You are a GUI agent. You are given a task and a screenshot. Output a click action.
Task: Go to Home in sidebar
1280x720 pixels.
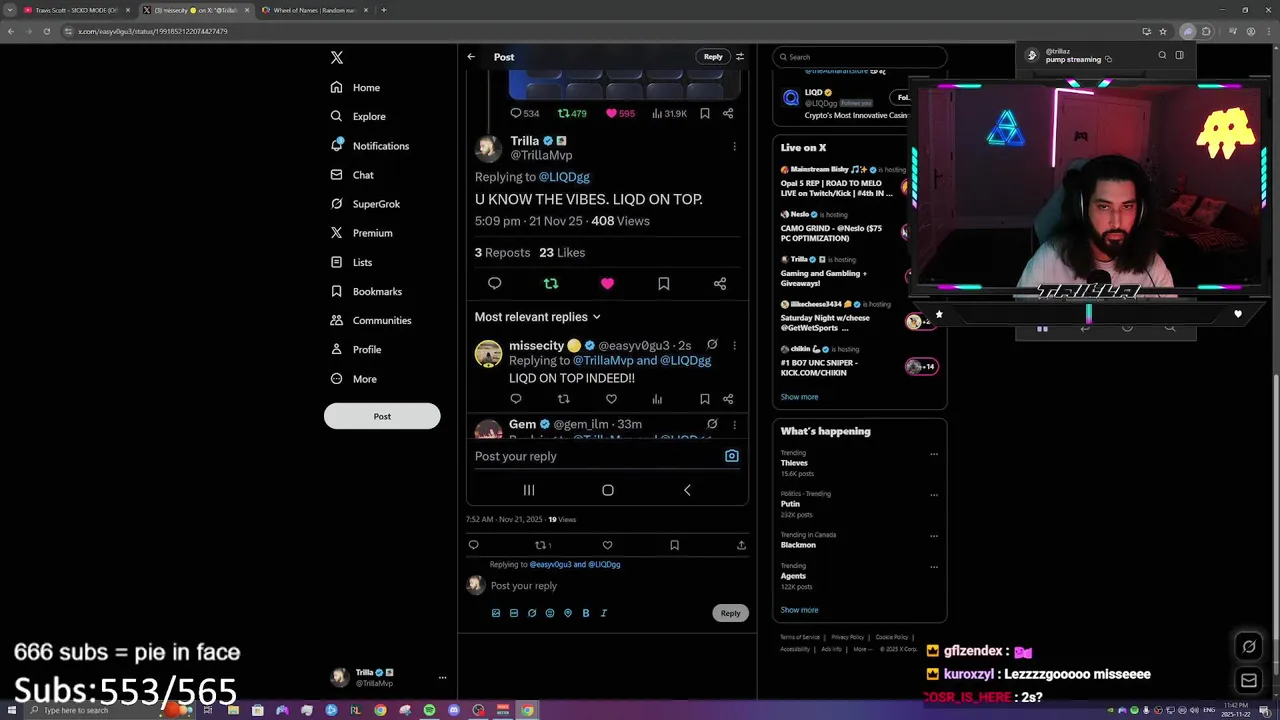pyautogui.click(x=355, y=88)
